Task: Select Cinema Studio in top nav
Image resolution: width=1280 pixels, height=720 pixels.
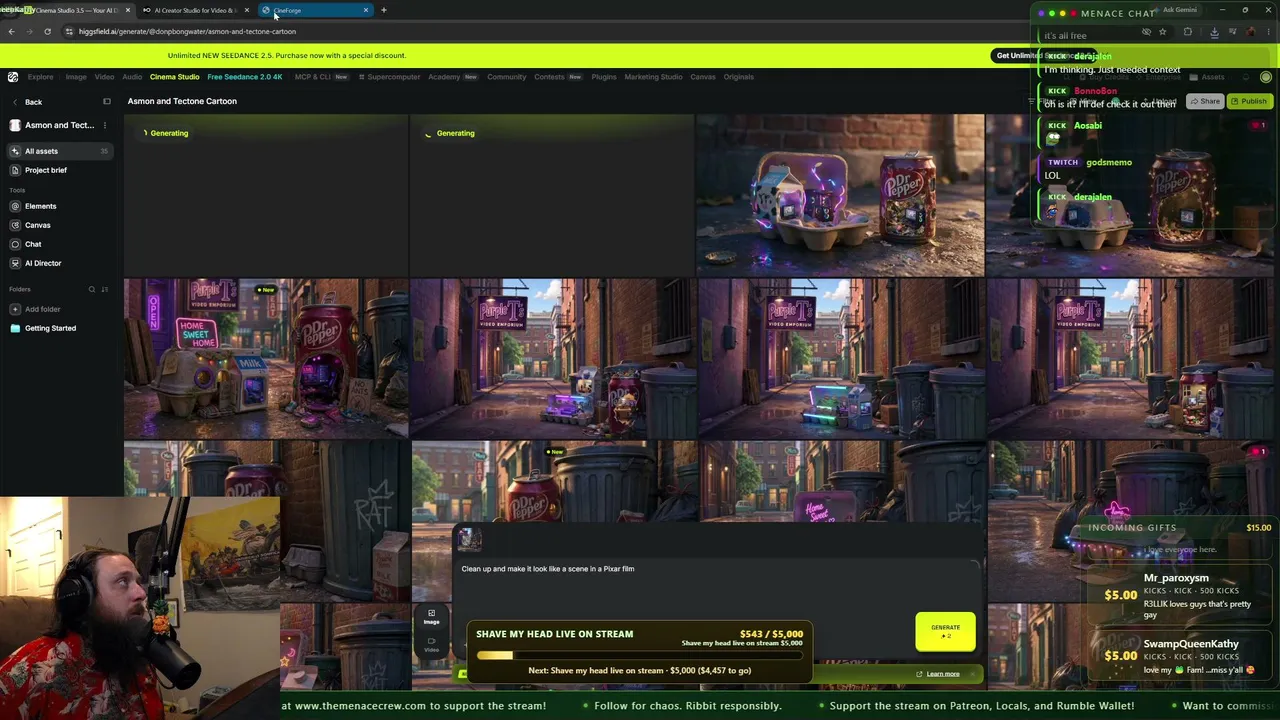Action: tap(175, 77)
